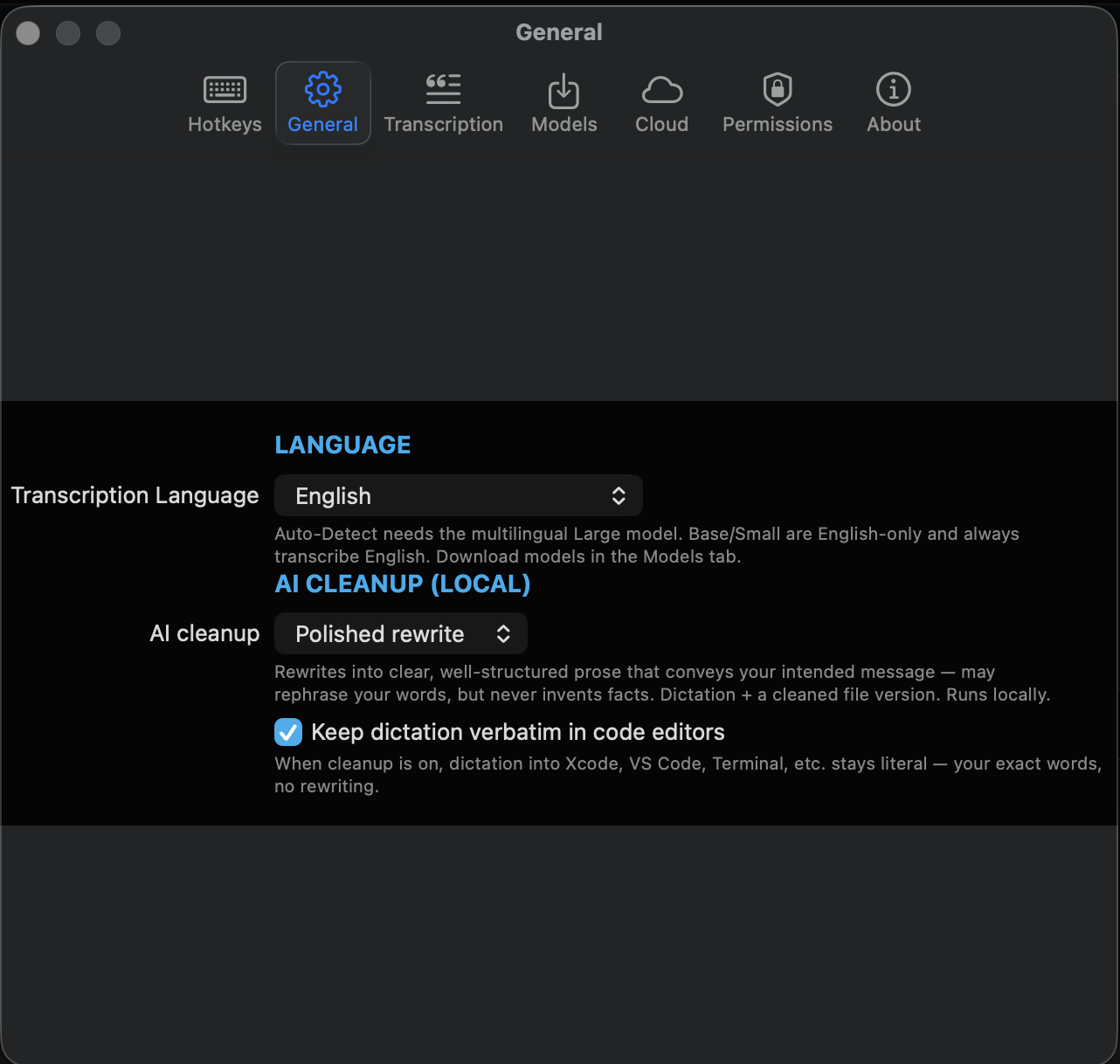1120x1064 pixels.
Task: Switch to the Transcription tab label
Action: 443,125
